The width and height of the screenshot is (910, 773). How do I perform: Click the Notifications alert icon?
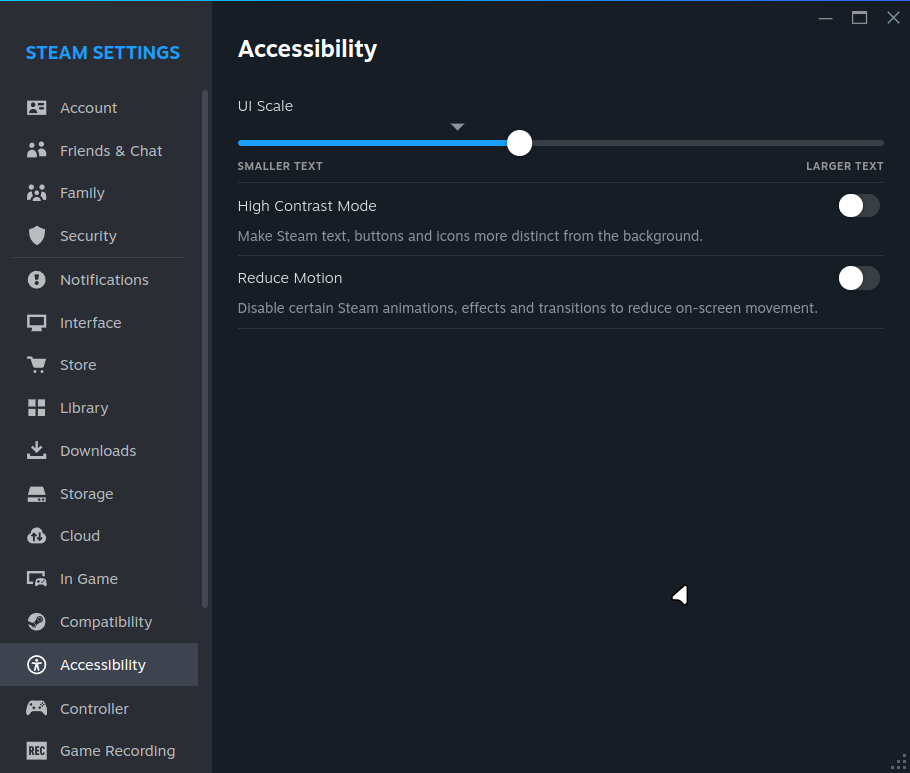pyautogui.click(x=37, y=280)
